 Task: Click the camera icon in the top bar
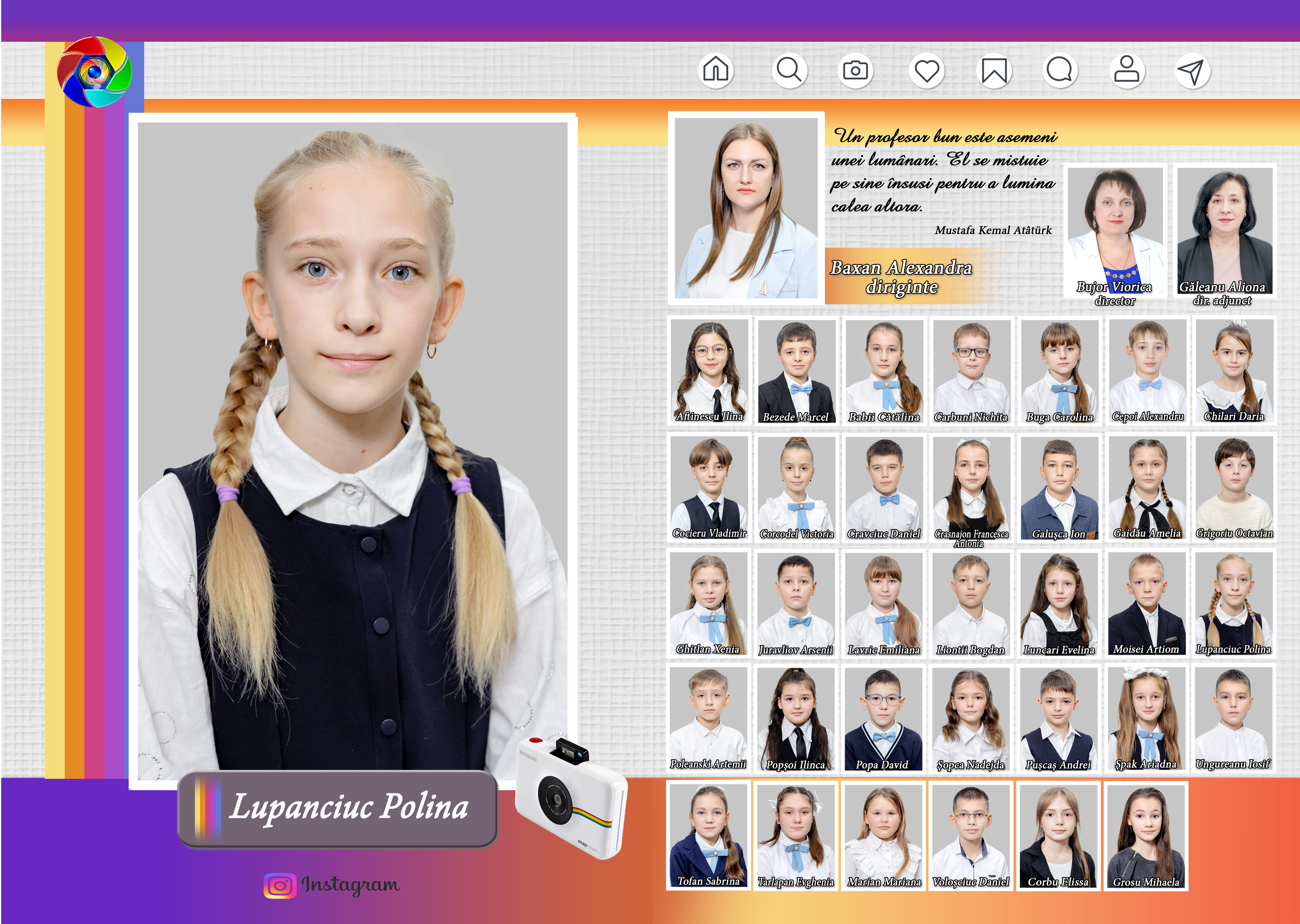[x=855, y=71]
